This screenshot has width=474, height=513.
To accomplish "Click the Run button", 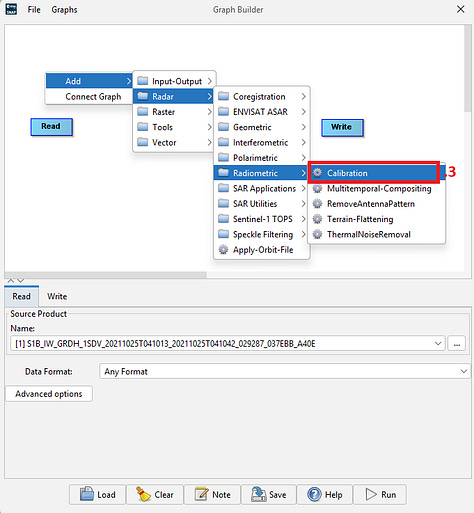I will [x=380, y=494].
